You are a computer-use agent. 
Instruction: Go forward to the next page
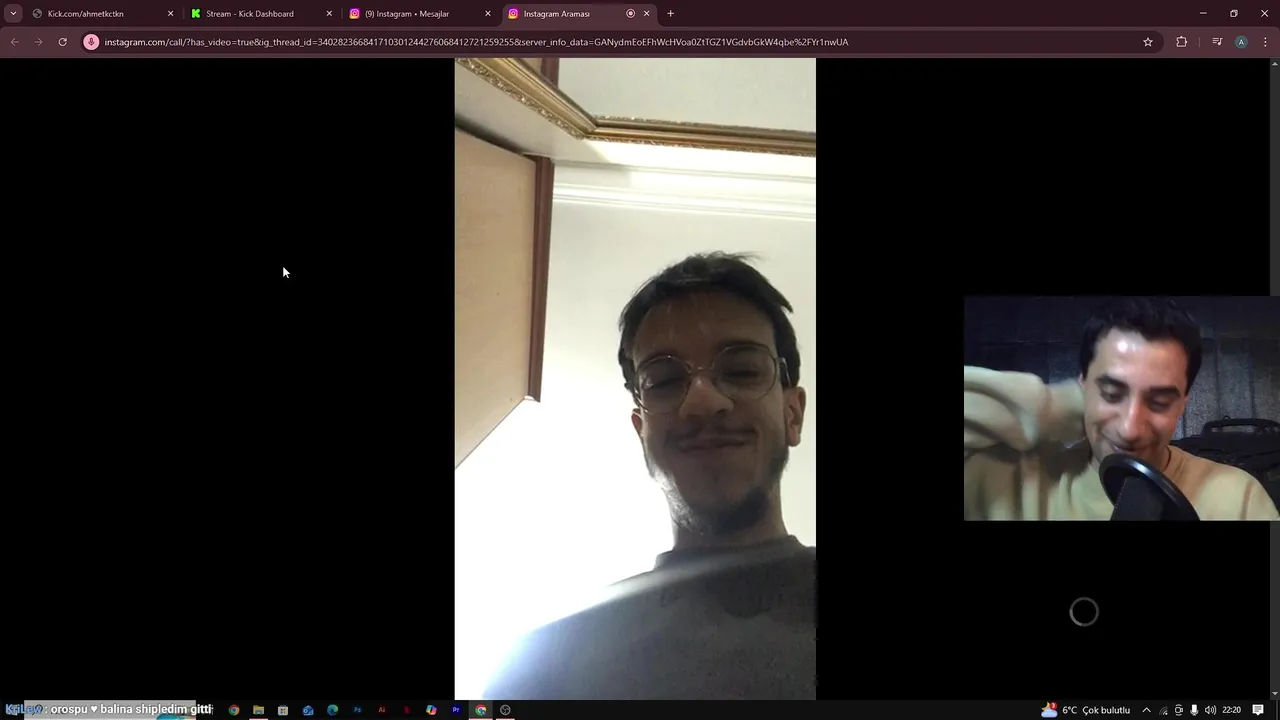coord(38,42)
